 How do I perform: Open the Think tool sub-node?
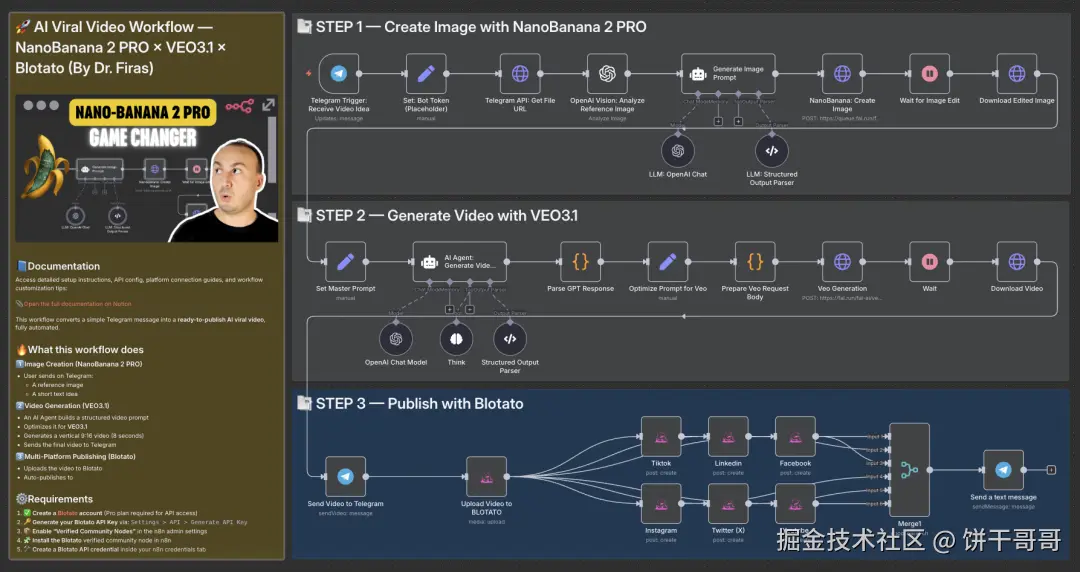coord(456,339)
